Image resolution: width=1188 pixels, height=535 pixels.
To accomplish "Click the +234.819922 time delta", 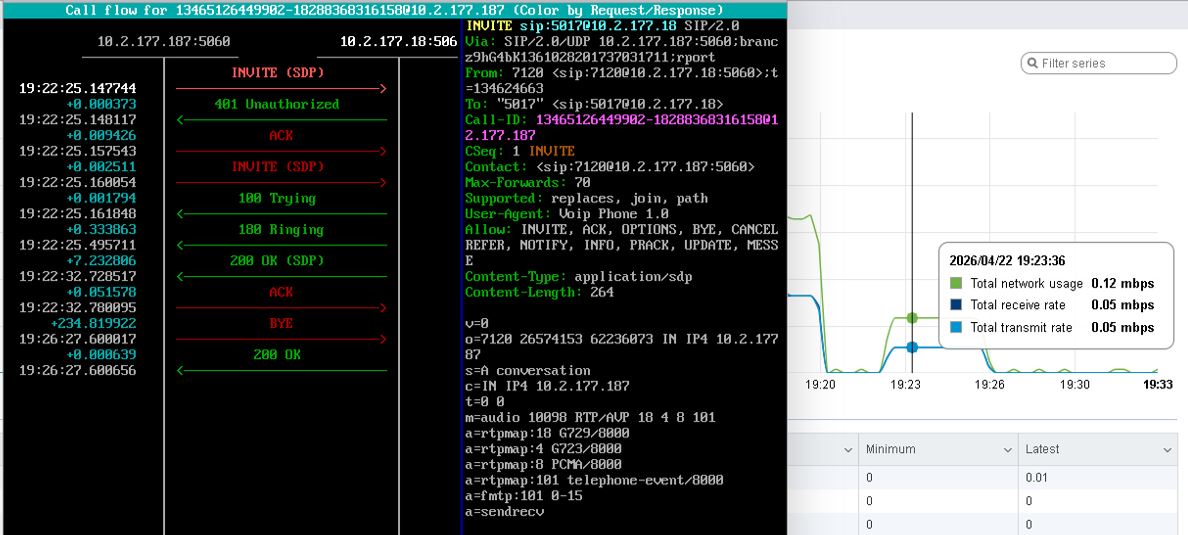I will click(93, 324).
